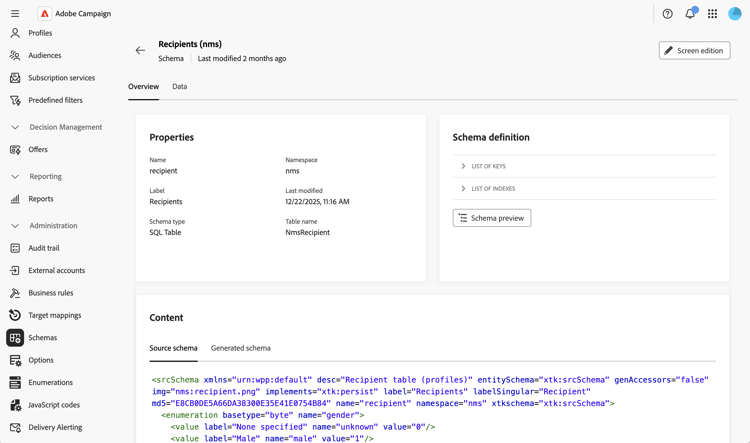This screenshot has height=443, width=750.
Task: Collapse the Decision Management section
Action: coord(15,127)
